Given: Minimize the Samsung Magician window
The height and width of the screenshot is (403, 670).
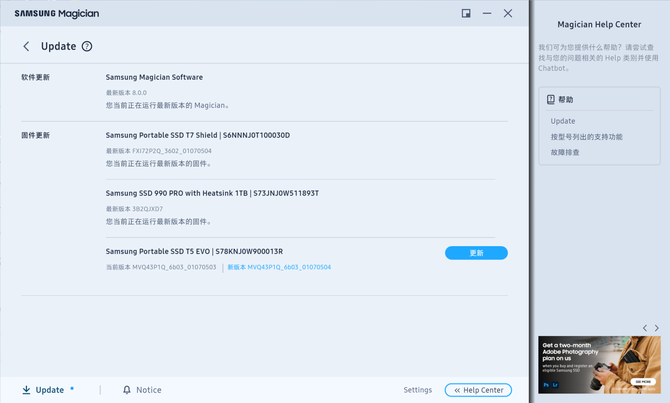Looking at the screenshot, I should click(x=487, y=14).
